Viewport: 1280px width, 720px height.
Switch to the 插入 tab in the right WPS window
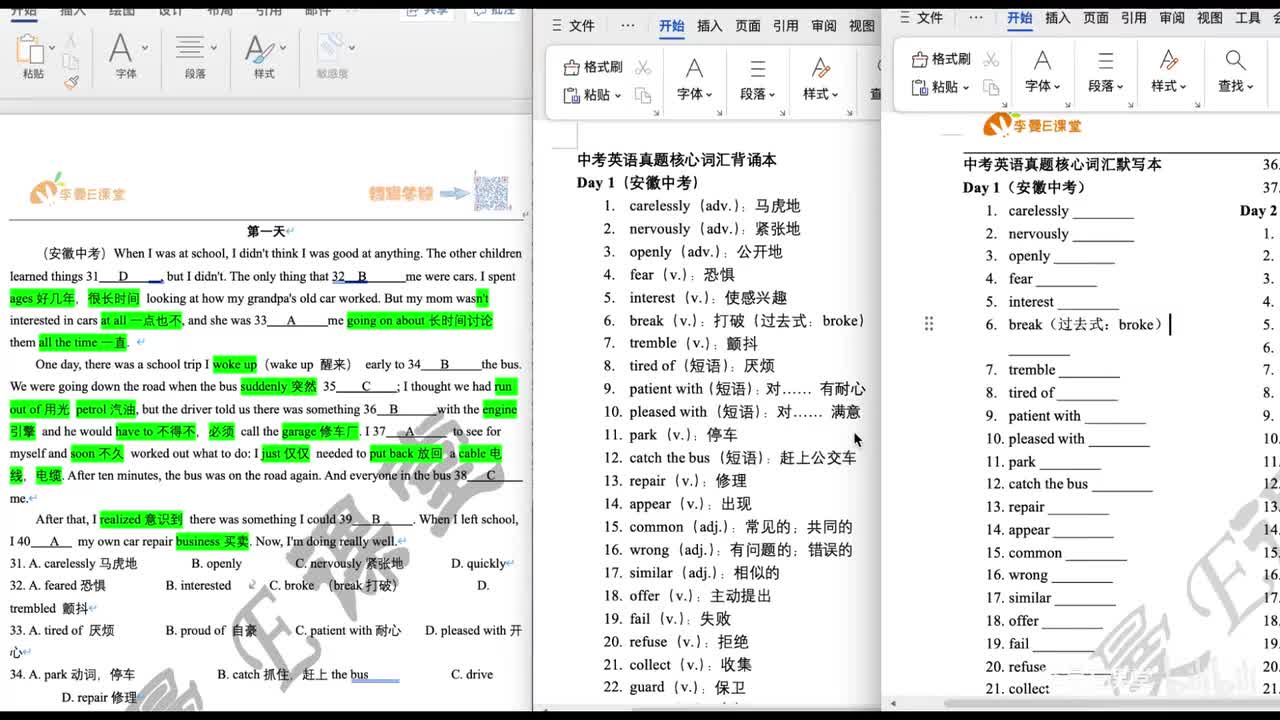pos(1058,18)
